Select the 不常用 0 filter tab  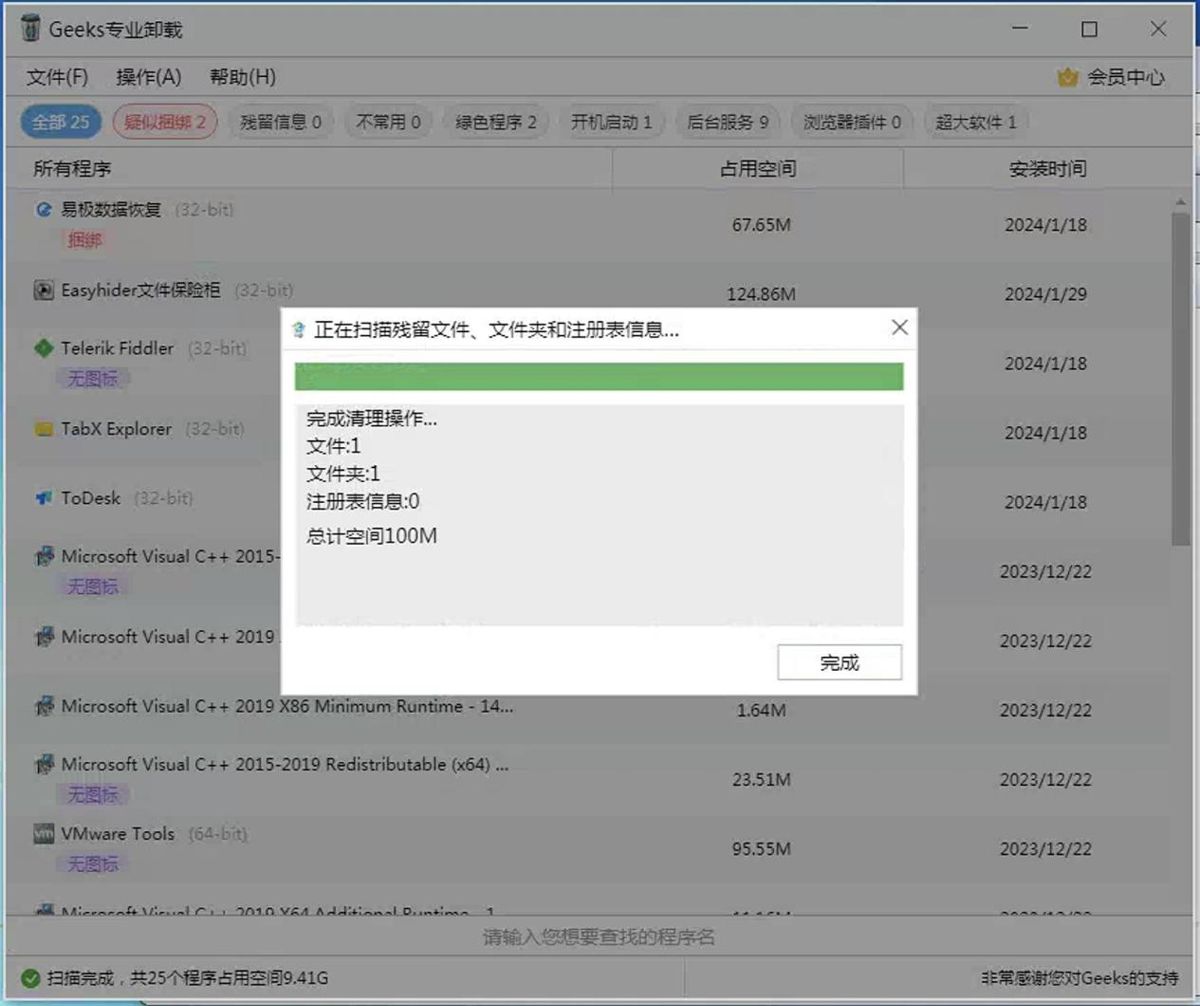pyautogui.click(x=389, y=122)
